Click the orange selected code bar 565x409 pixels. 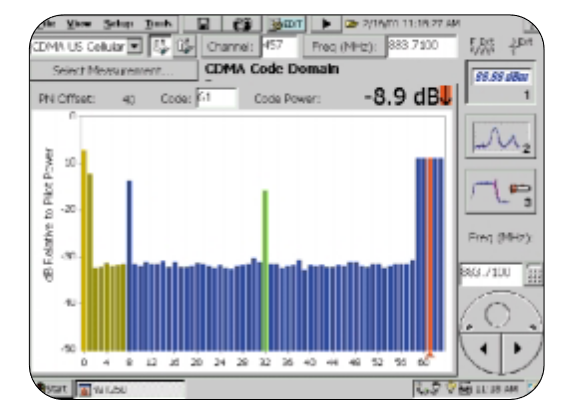coord(430,254)
